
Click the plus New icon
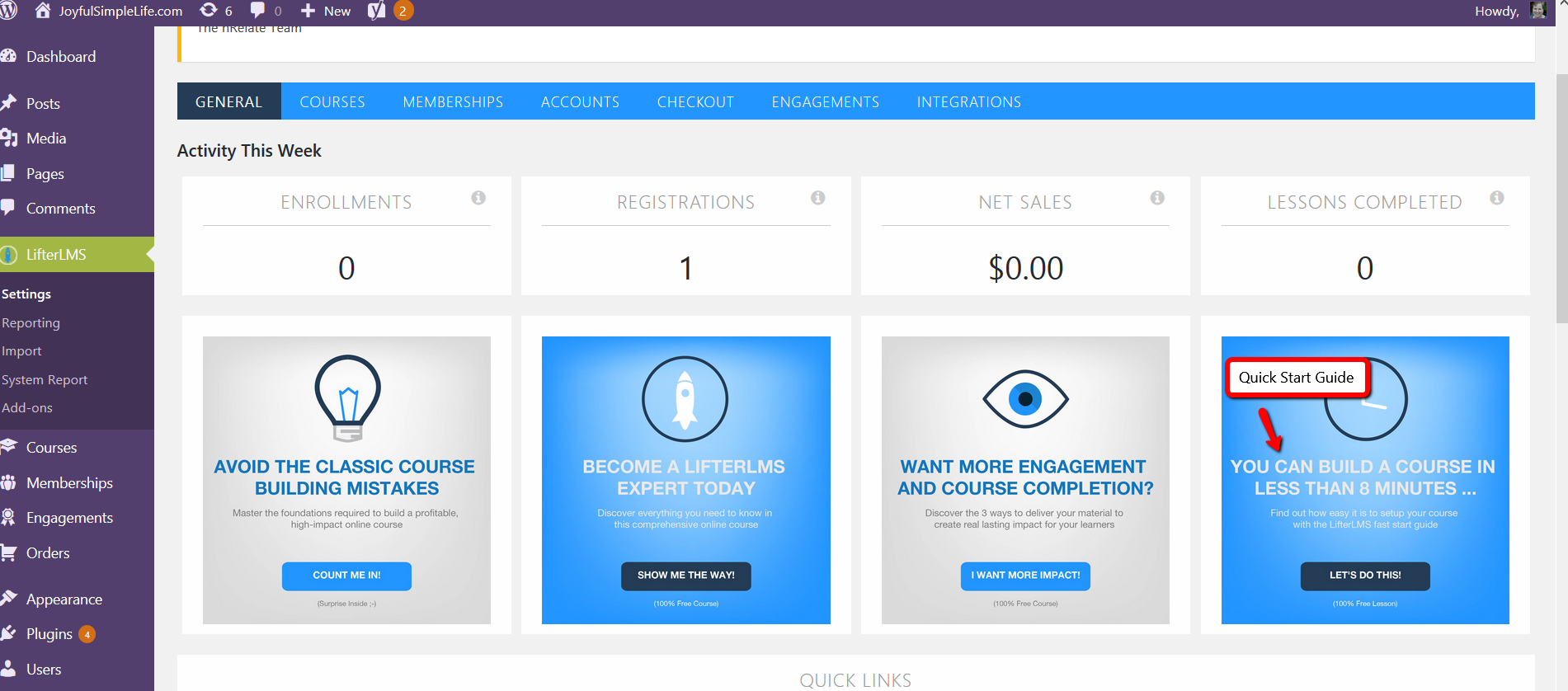click(x=308, y=11)
